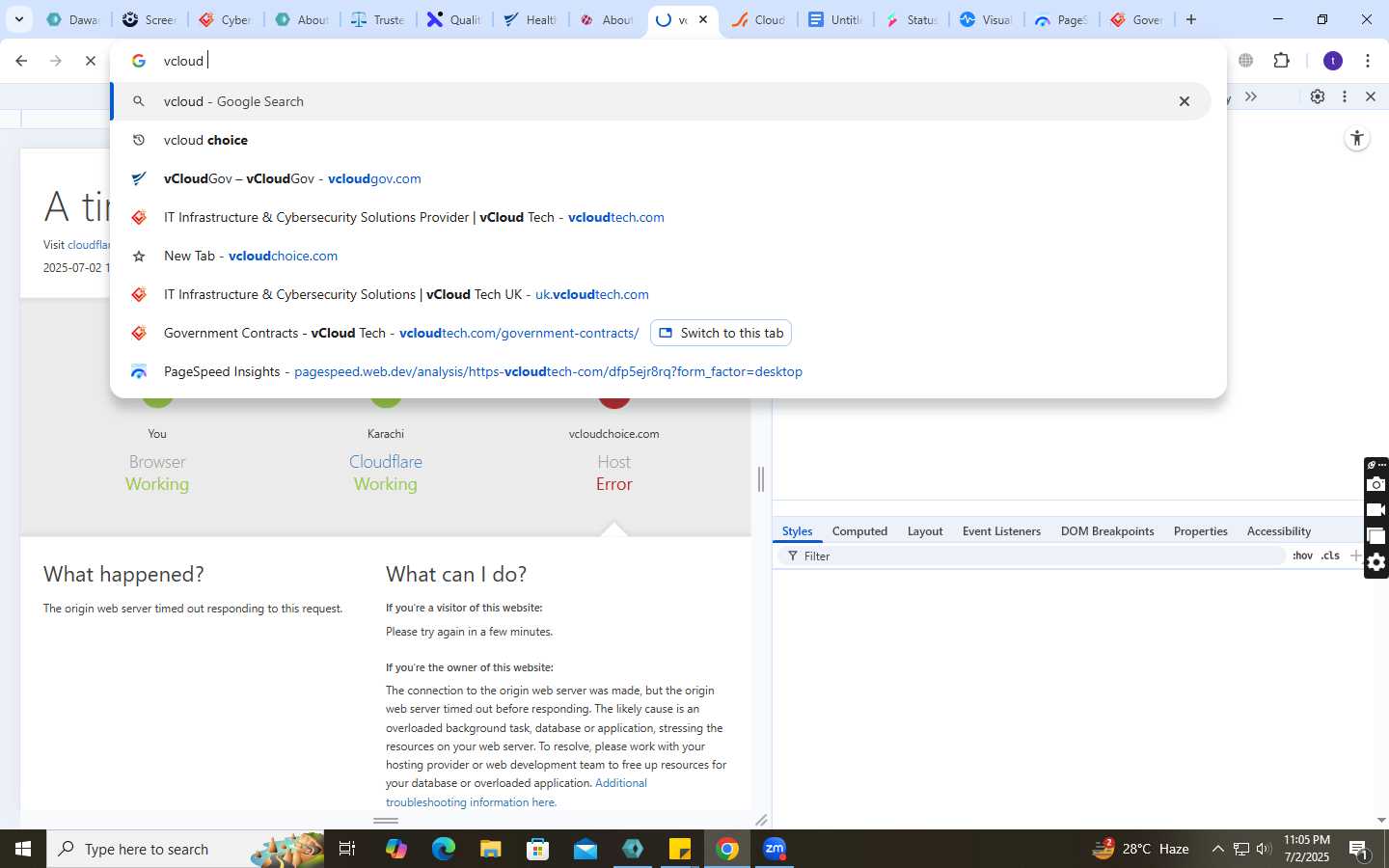Remove the vcloud search suggestion

pyautogui.click(x=1185, y=101)
